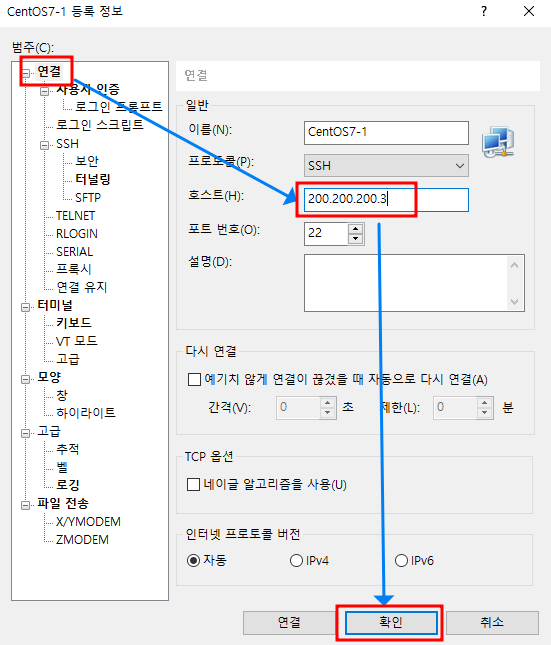Click the session computer network icon
Image resolution: width=551 pixels, height=645 pixels.
point(498,142)
